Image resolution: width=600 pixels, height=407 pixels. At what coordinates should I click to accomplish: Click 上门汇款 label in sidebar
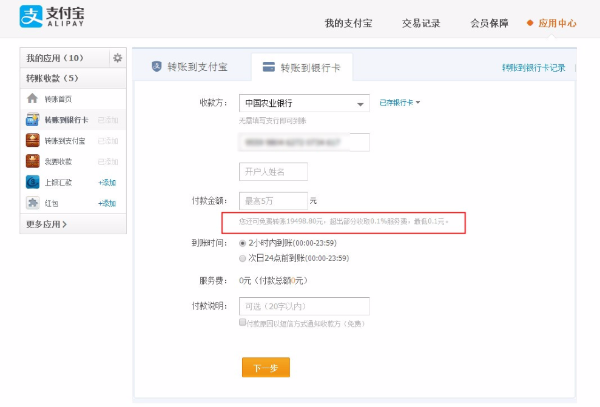coord(58,182)
